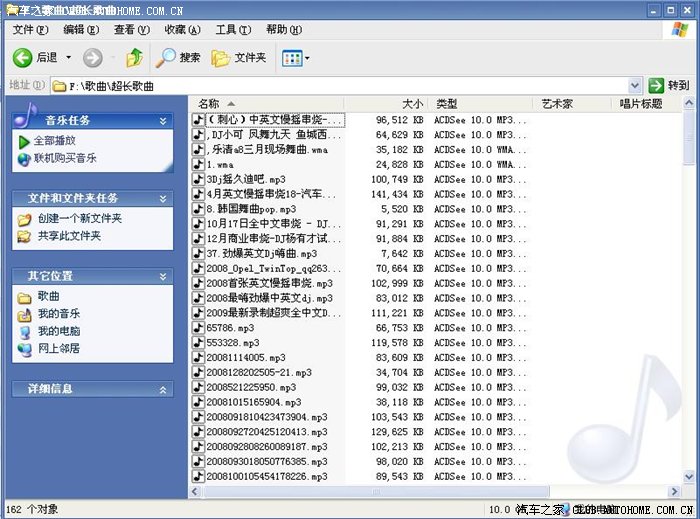Toggle the Folders pane button

point(221,58)
